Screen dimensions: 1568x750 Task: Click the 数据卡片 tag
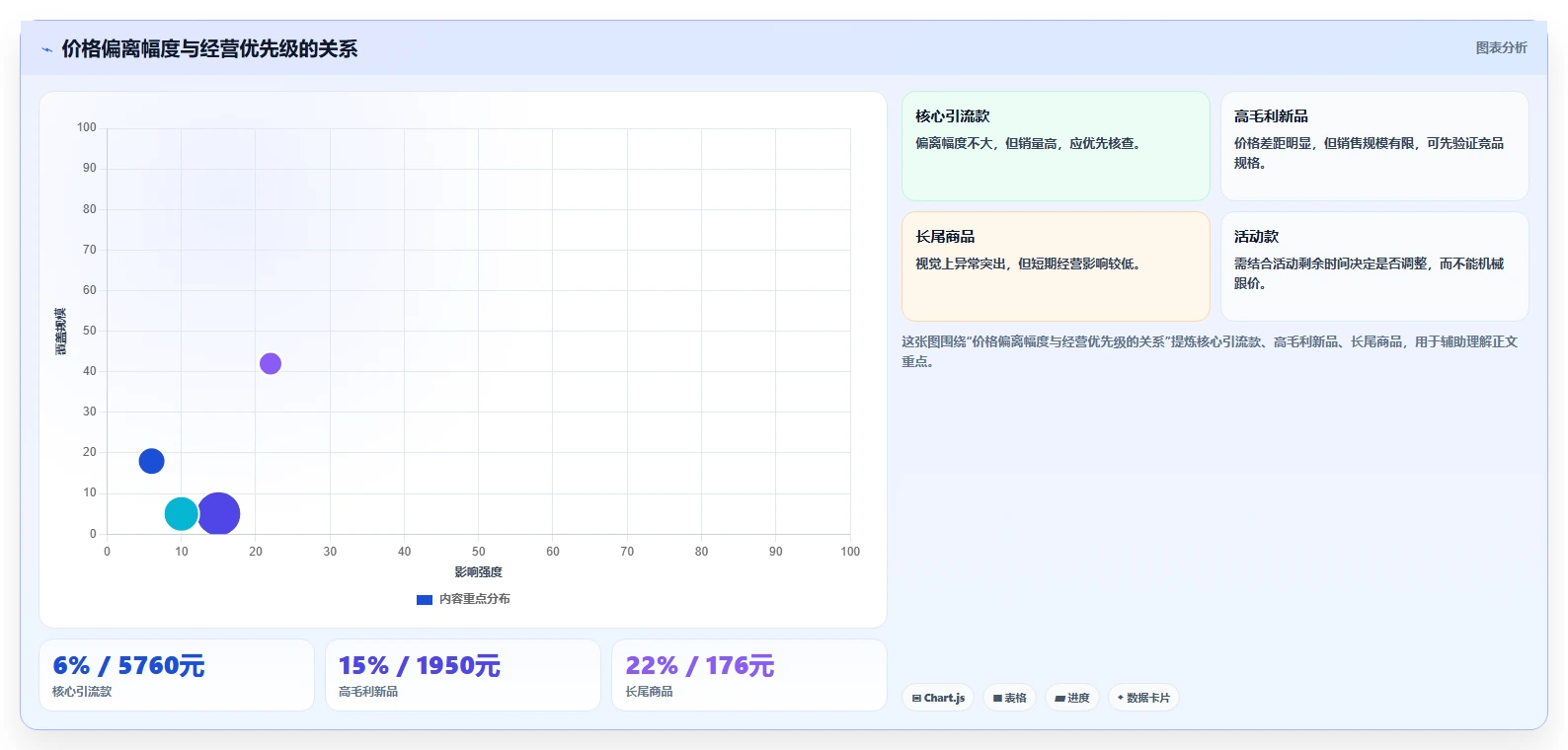1143,698
